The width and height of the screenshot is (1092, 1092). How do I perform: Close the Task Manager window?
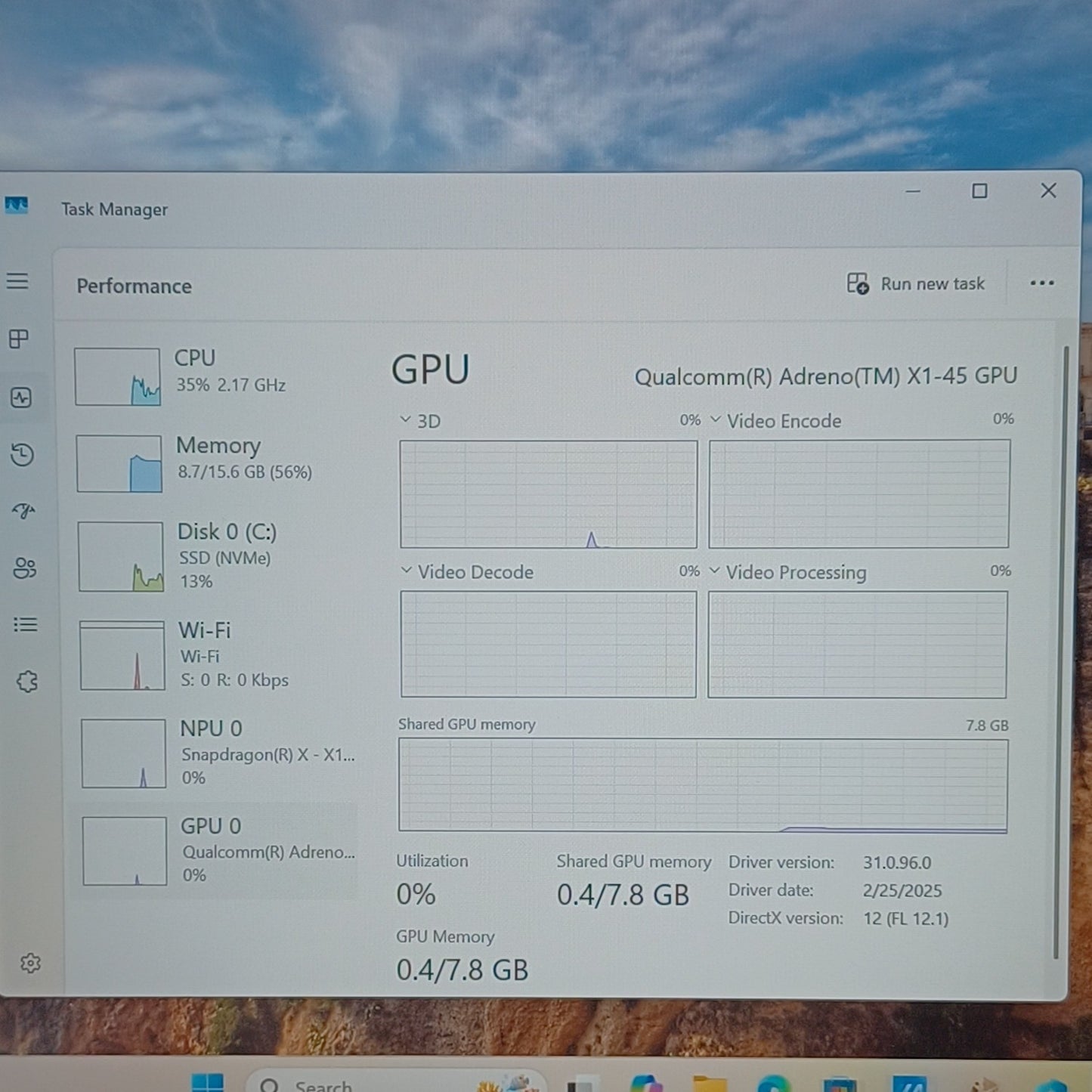pos(1048,190)
